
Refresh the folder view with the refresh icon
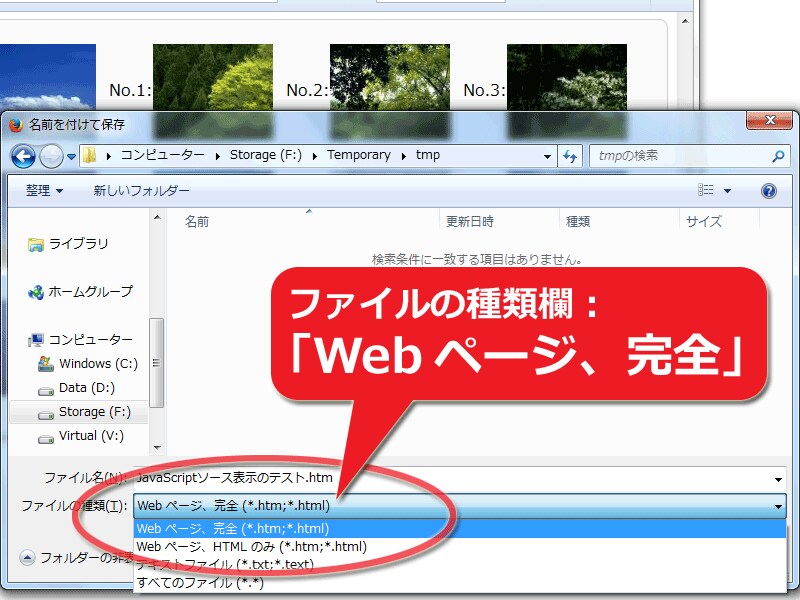(x=568, y=155)
